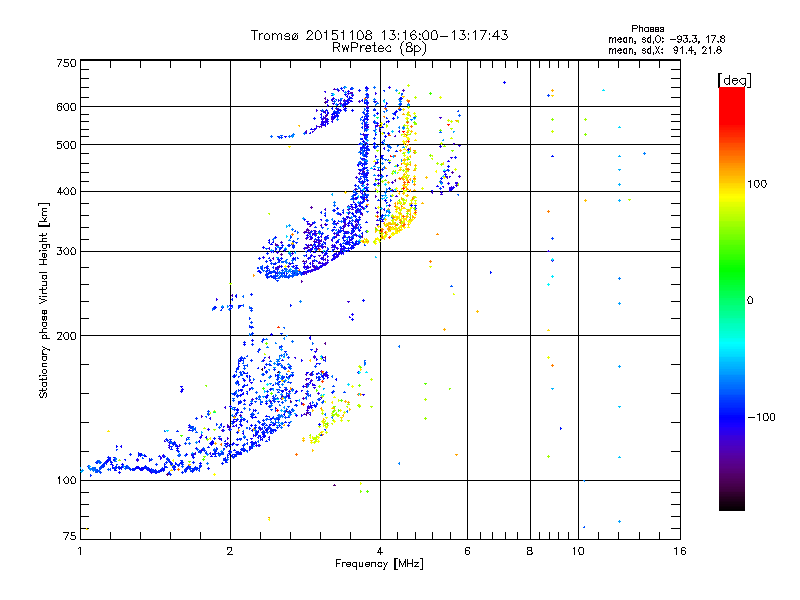Click the x-axis '4' tick label

(x=380, y=551)
